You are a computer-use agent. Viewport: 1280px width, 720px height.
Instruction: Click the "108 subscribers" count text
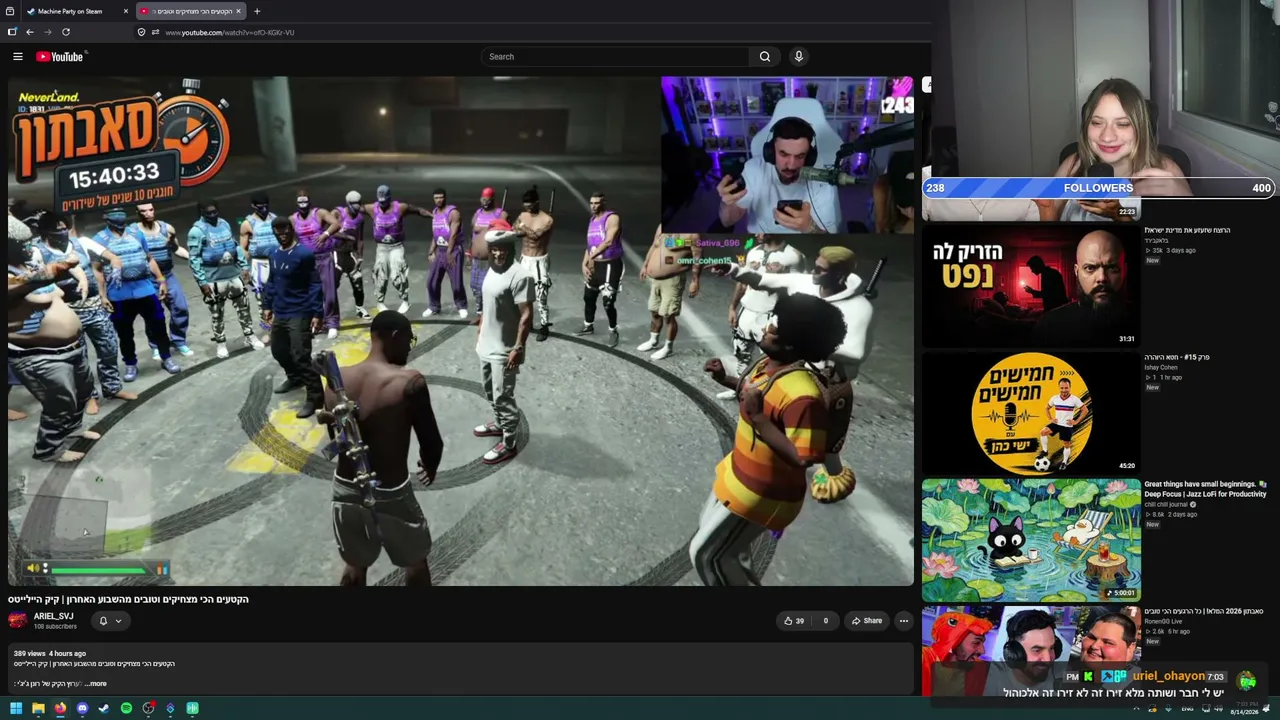coord(55,627)
